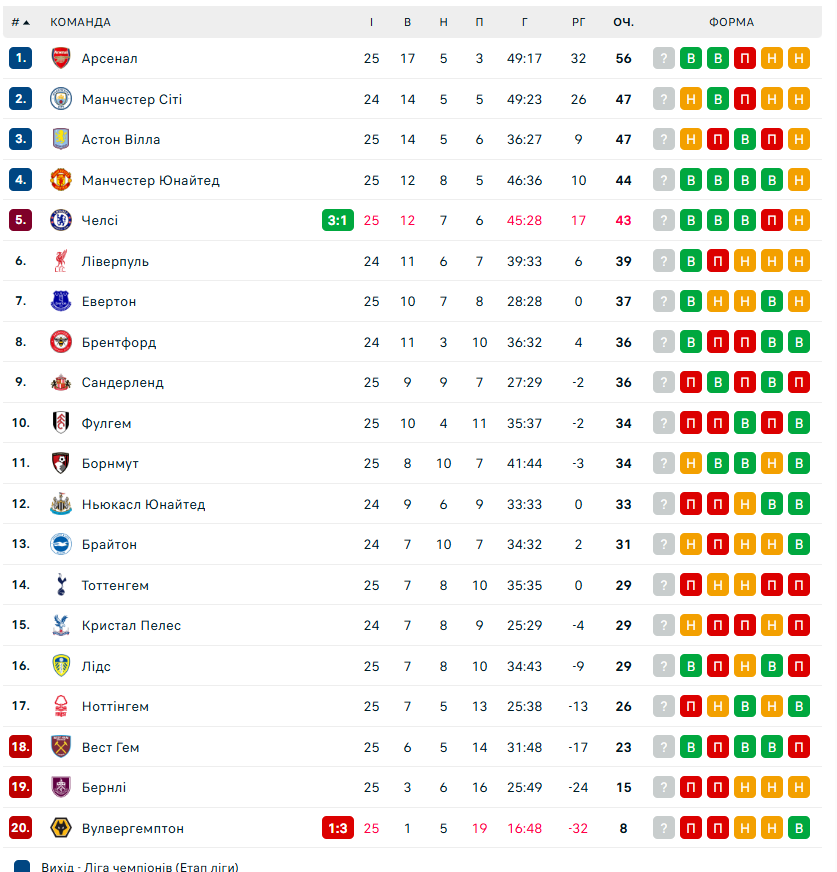Click Arsenal's grey upcoming match question mark
837x872 pixels.
pos(664,58)
